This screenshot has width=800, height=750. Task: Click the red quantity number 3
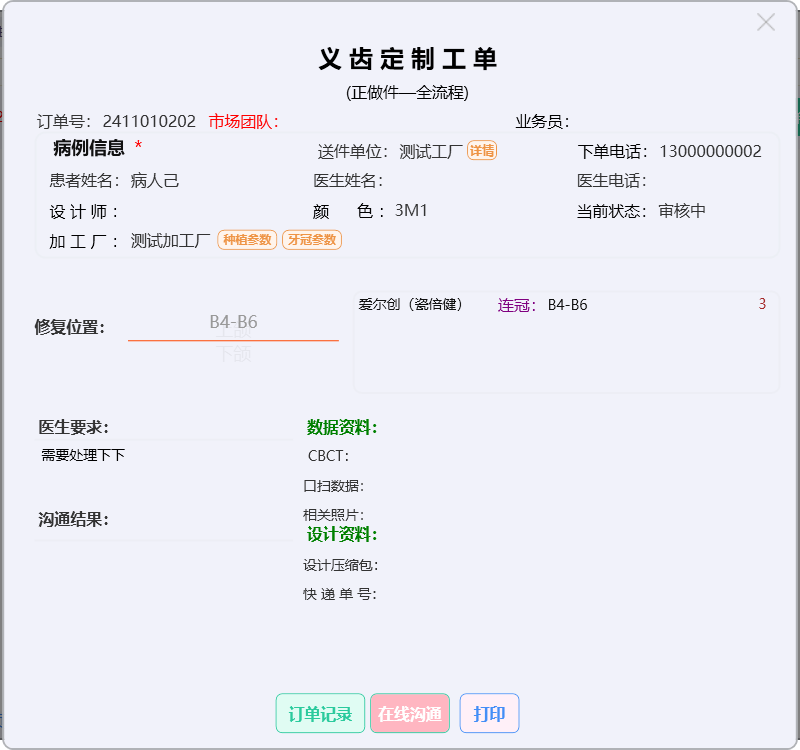pyautogui.click(x=762, y=304)
